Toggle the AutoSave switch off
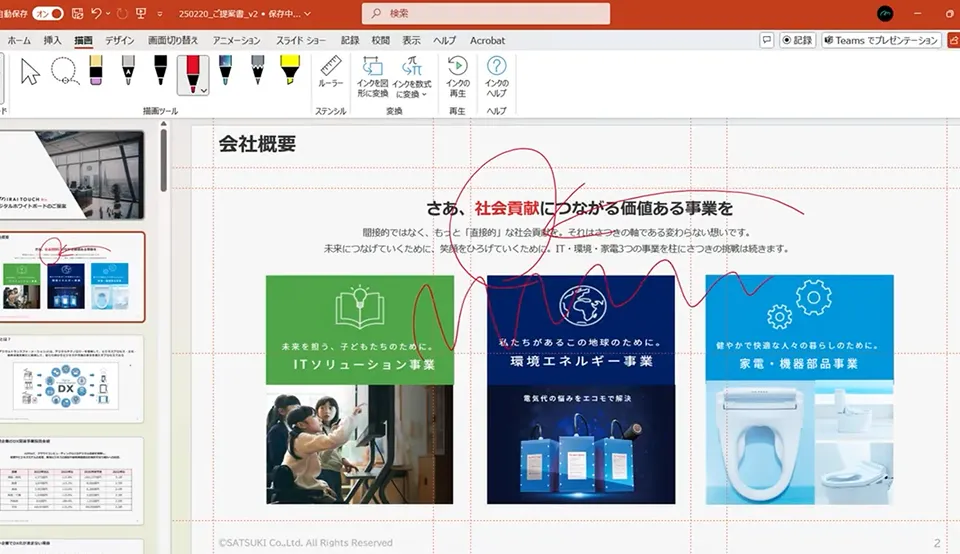The height and width of the screenshot is (554, 960). point(48,13)
